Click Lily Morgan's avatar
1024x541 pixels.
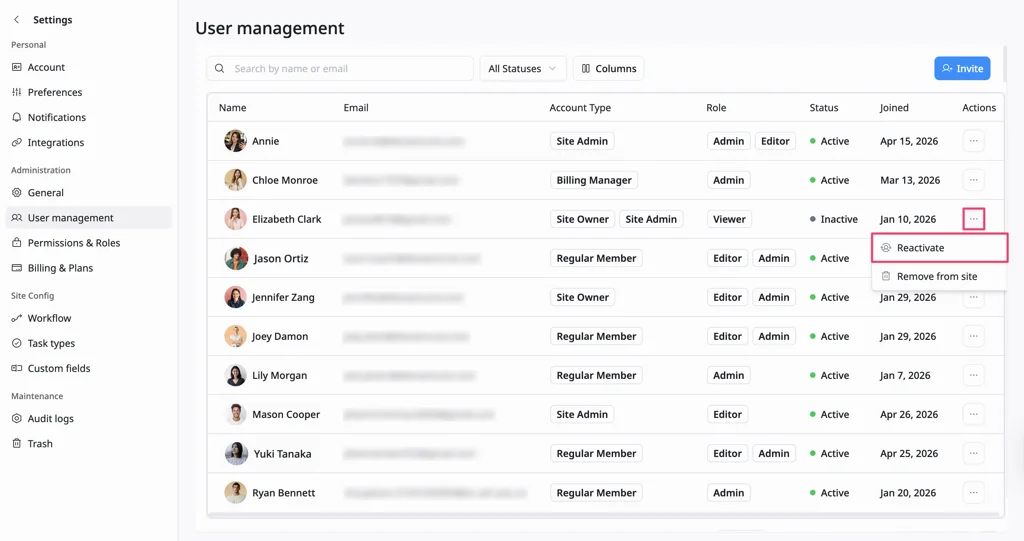tap(235, 376)
